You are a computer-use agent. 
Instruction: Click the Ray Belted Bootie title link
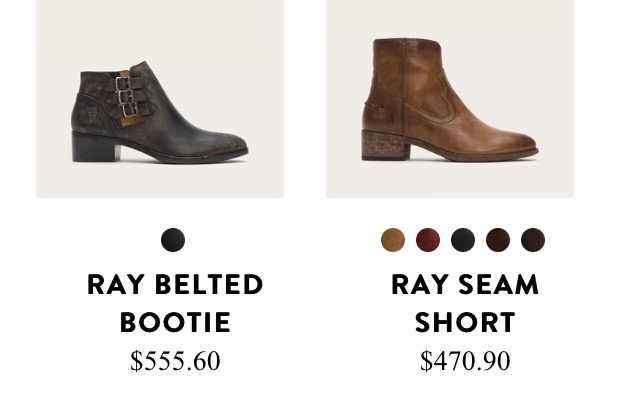pyautogui.click(x=175, y=303)
